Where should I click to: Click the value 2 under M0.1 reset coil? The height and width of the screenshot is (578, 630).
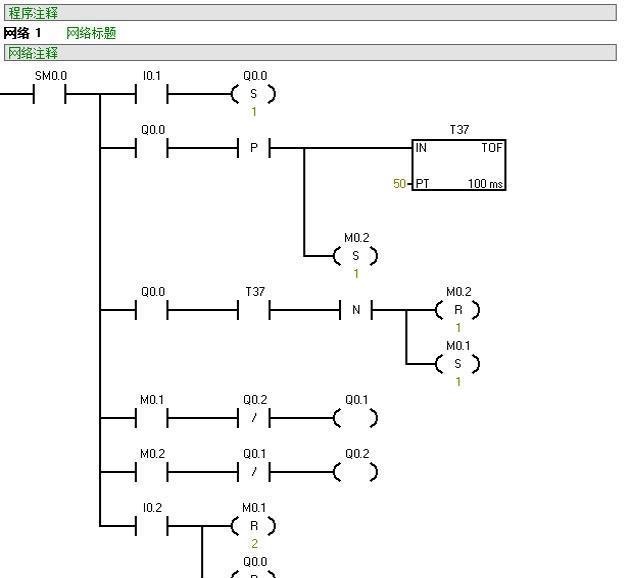click(x=254, y=544)
